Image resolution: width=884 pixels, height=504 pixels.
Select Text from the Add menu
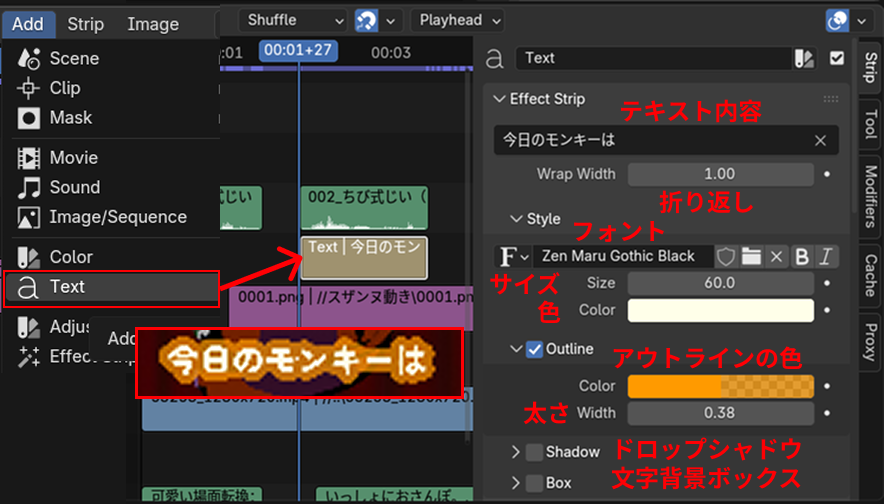click(x=110, y=287)
